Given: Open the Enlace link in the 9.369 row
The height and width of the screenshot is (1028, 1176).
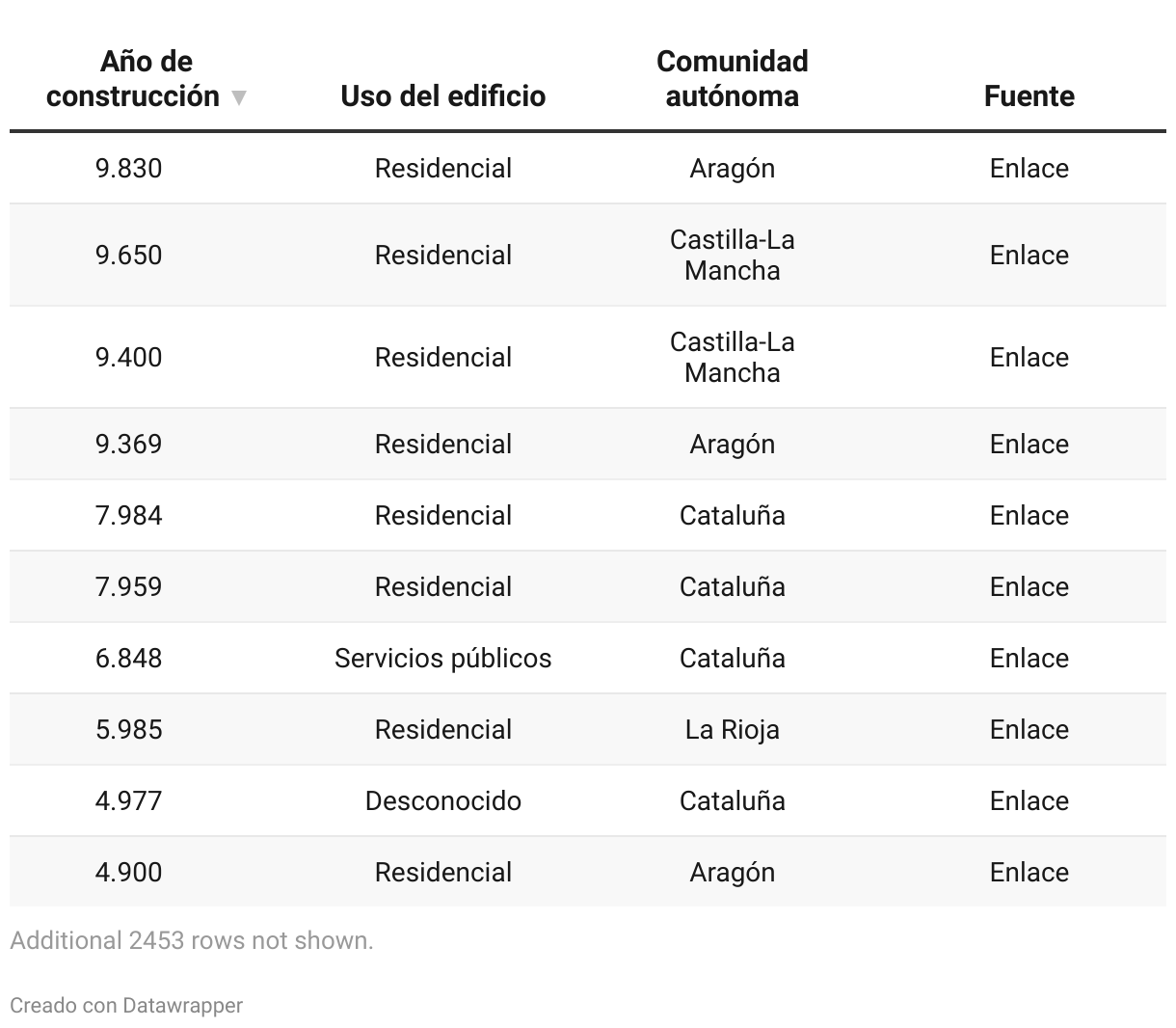Looking at the screenshot, I should point(1029,444).
